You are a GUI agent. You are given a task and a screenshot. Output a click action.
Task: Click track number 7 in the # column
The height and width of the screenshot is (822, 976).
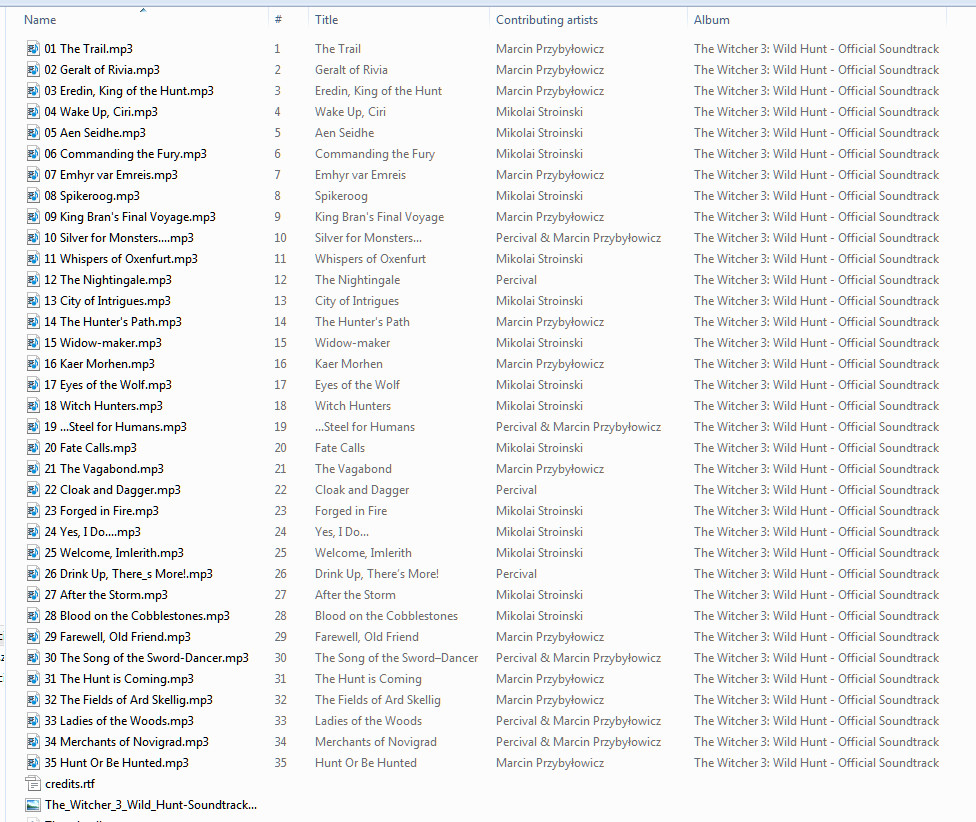pyautogui.click(x=278, y=175)
